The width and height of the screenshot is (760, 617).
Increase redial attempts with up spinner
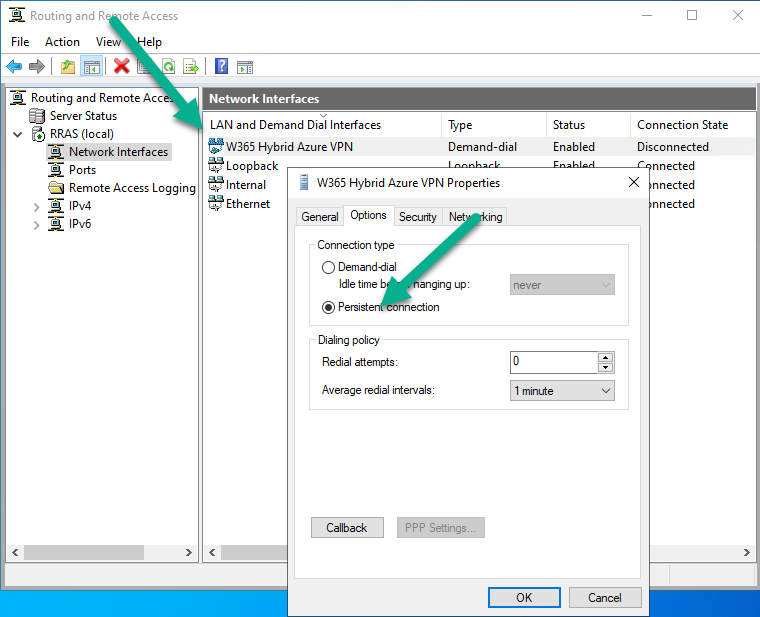point(605,358)
